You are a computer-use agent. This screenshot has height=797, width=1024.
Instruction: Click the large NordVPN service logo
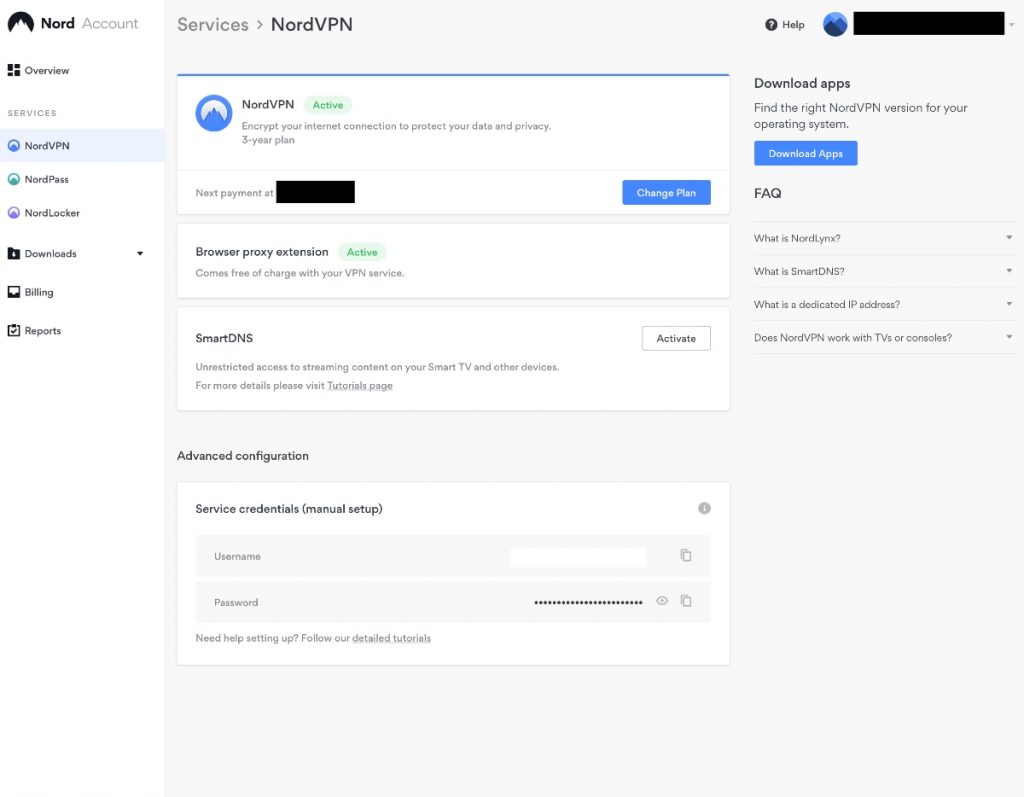[214, 113]
